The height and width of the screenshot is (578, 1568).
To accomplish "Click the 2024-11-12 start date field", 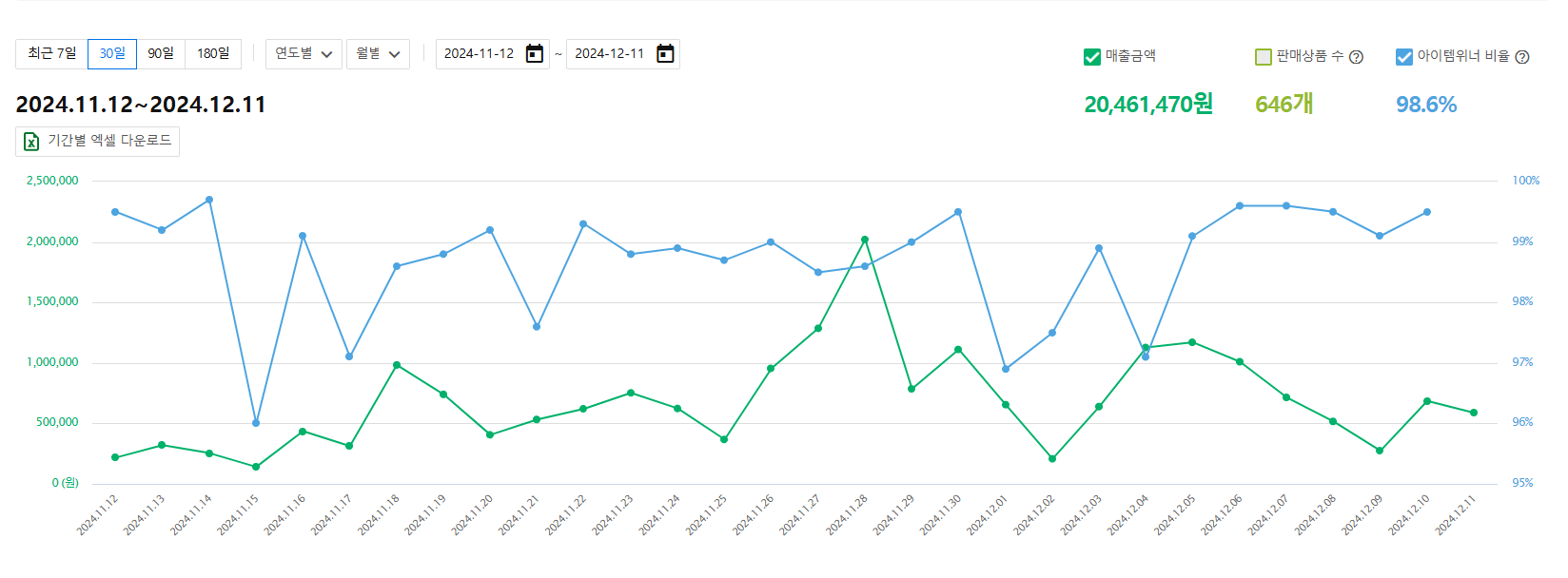I will click(x=480, y=54).
